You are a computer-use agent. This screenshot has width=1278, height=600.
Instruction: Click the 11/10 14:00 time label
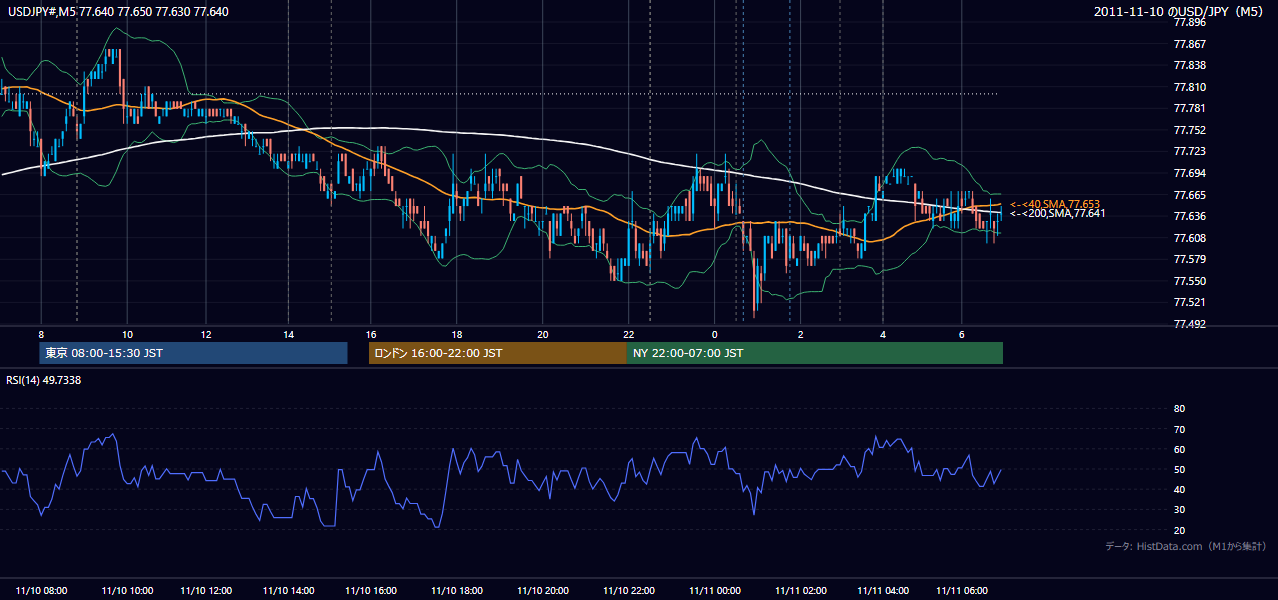coord(289,591)
